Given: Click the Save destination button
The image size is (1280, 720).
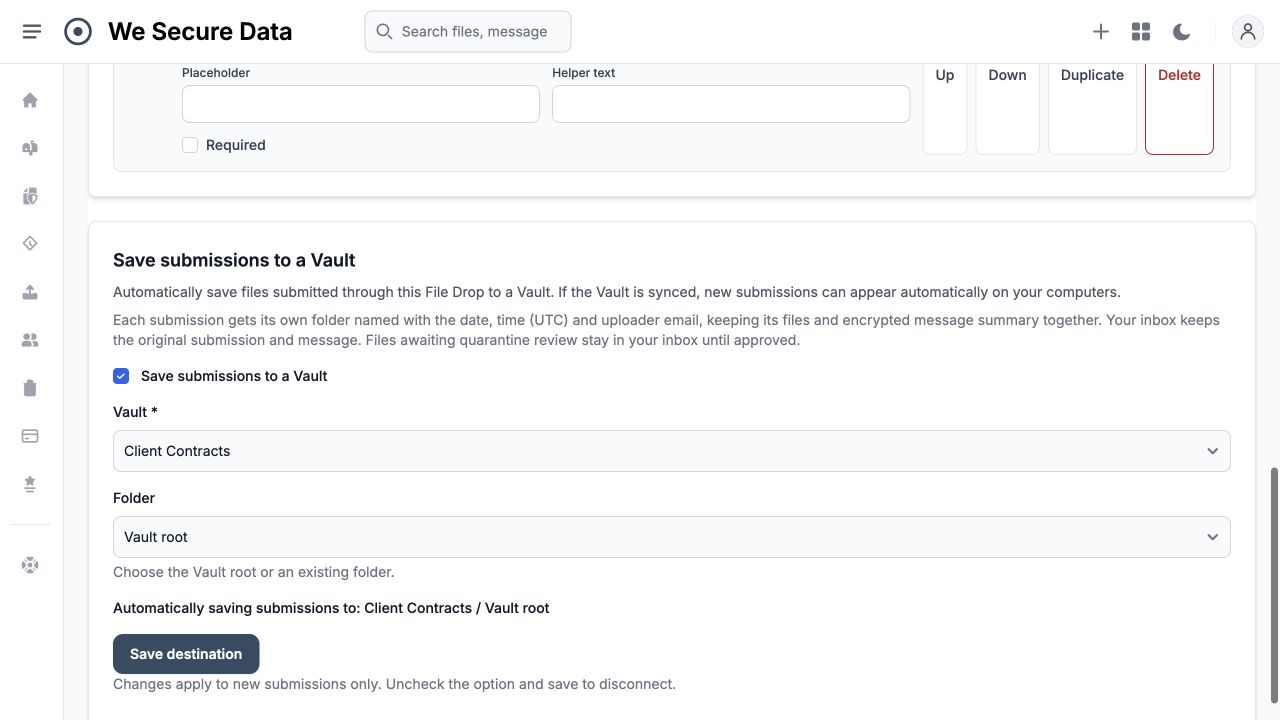Looking at the screenshot, I should (x=186, y=654).
